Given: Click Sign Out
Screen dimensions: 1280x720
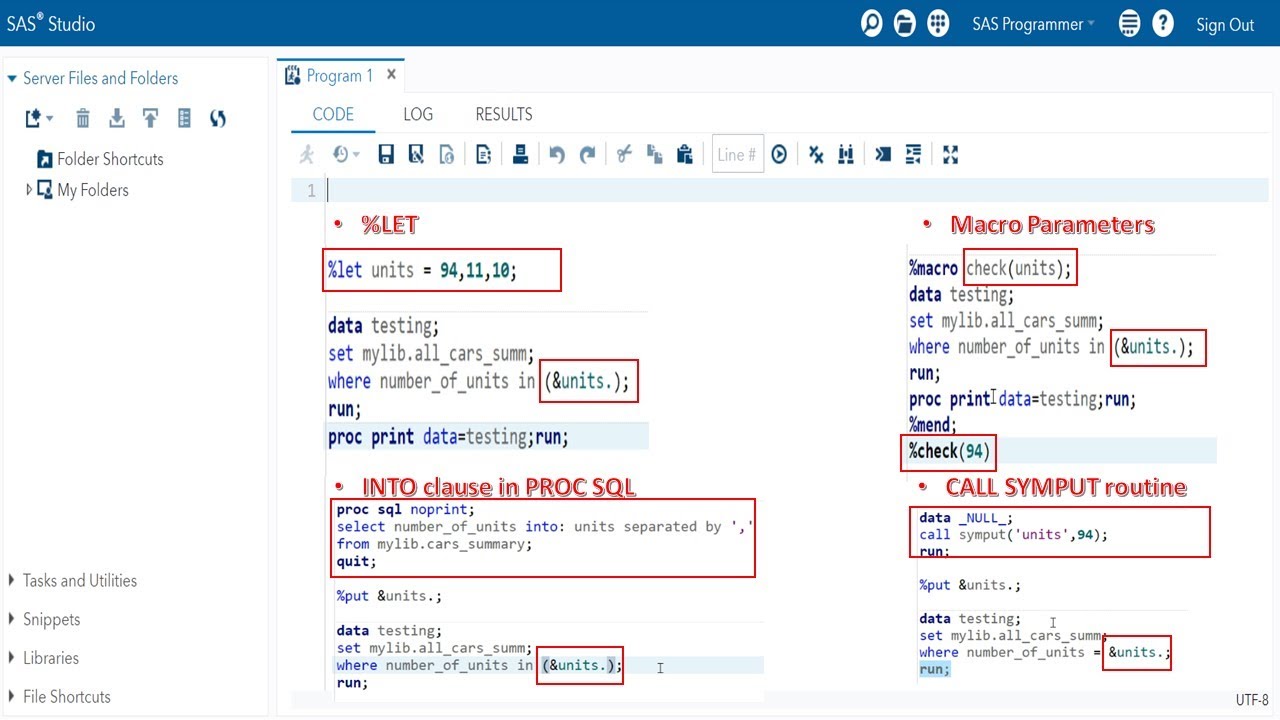Looking at the screenshot, I should (x=1225, y=25).
